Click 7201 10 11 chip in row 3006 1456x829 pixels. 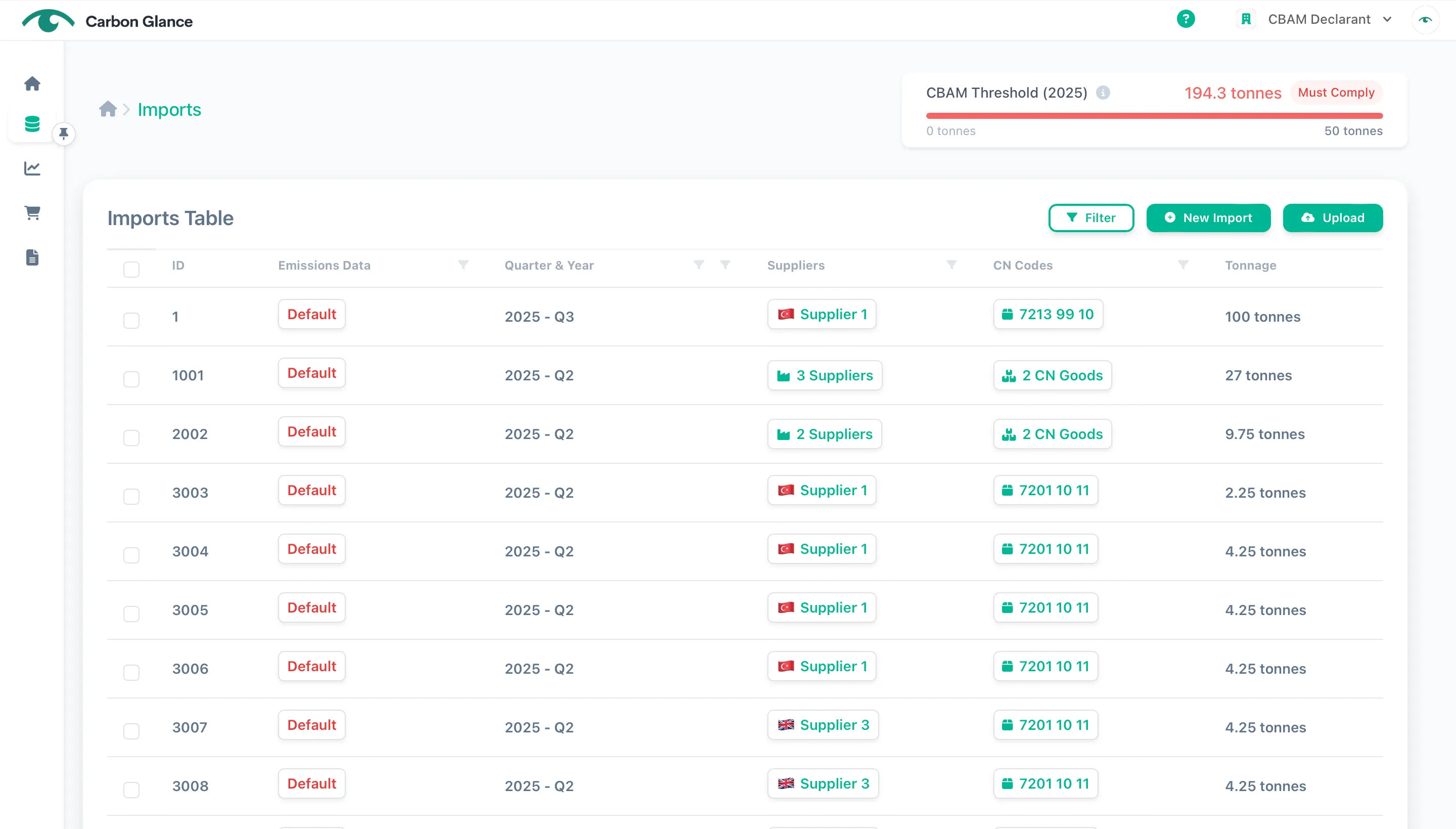[x=1046, y=666]
